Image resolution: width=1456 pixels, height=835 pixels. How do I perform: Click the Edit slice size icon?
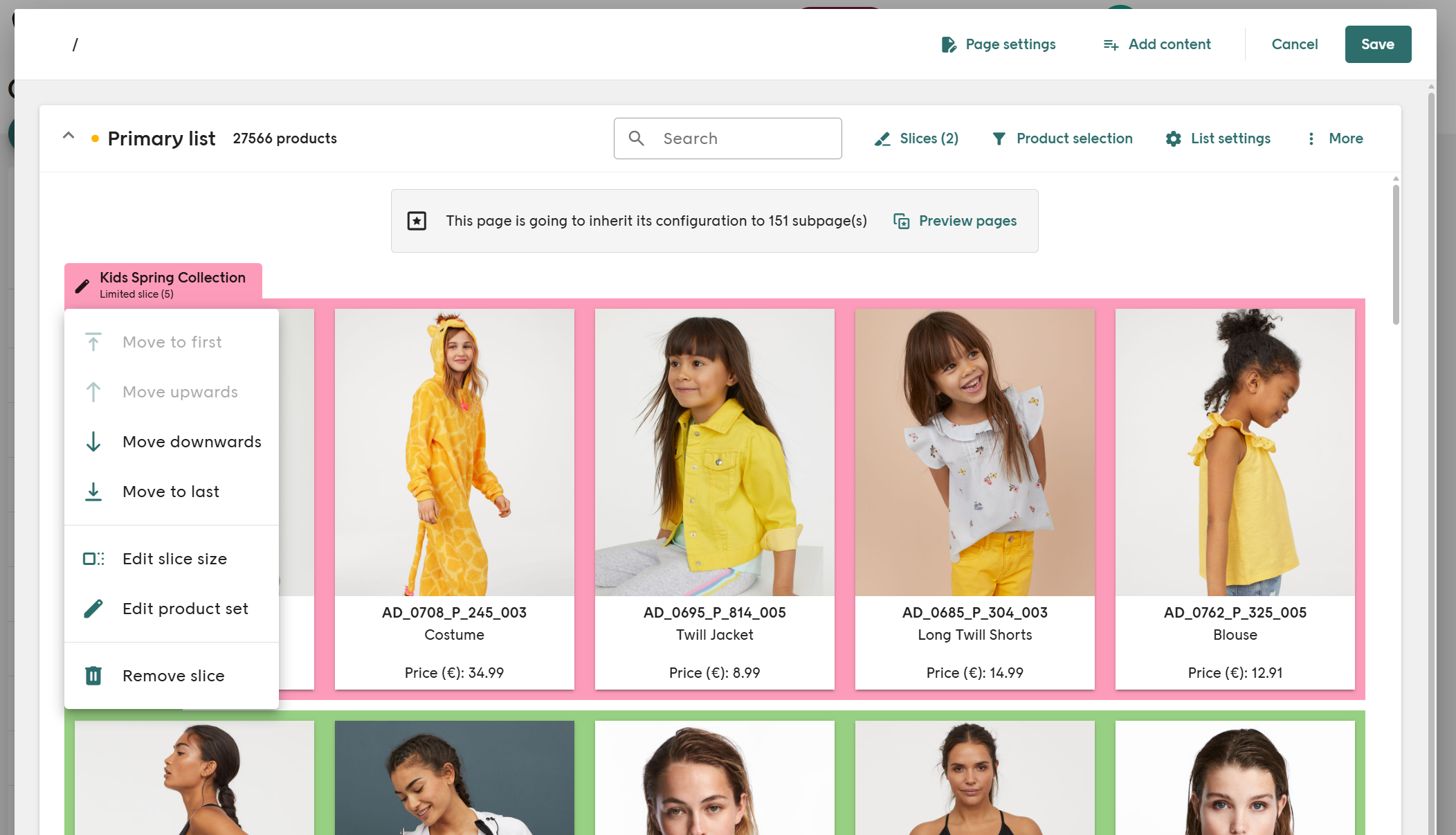click(x=93, y=559)
